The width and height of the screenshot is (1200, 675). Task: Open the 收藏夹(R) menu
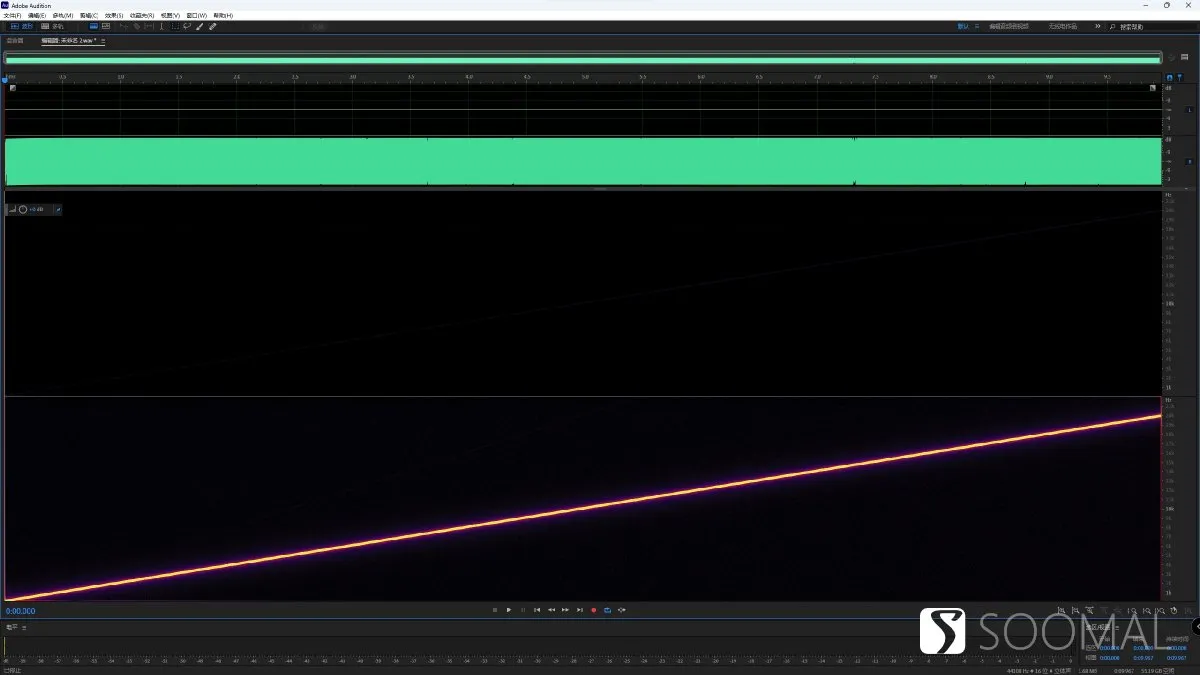tap(142, 15)
